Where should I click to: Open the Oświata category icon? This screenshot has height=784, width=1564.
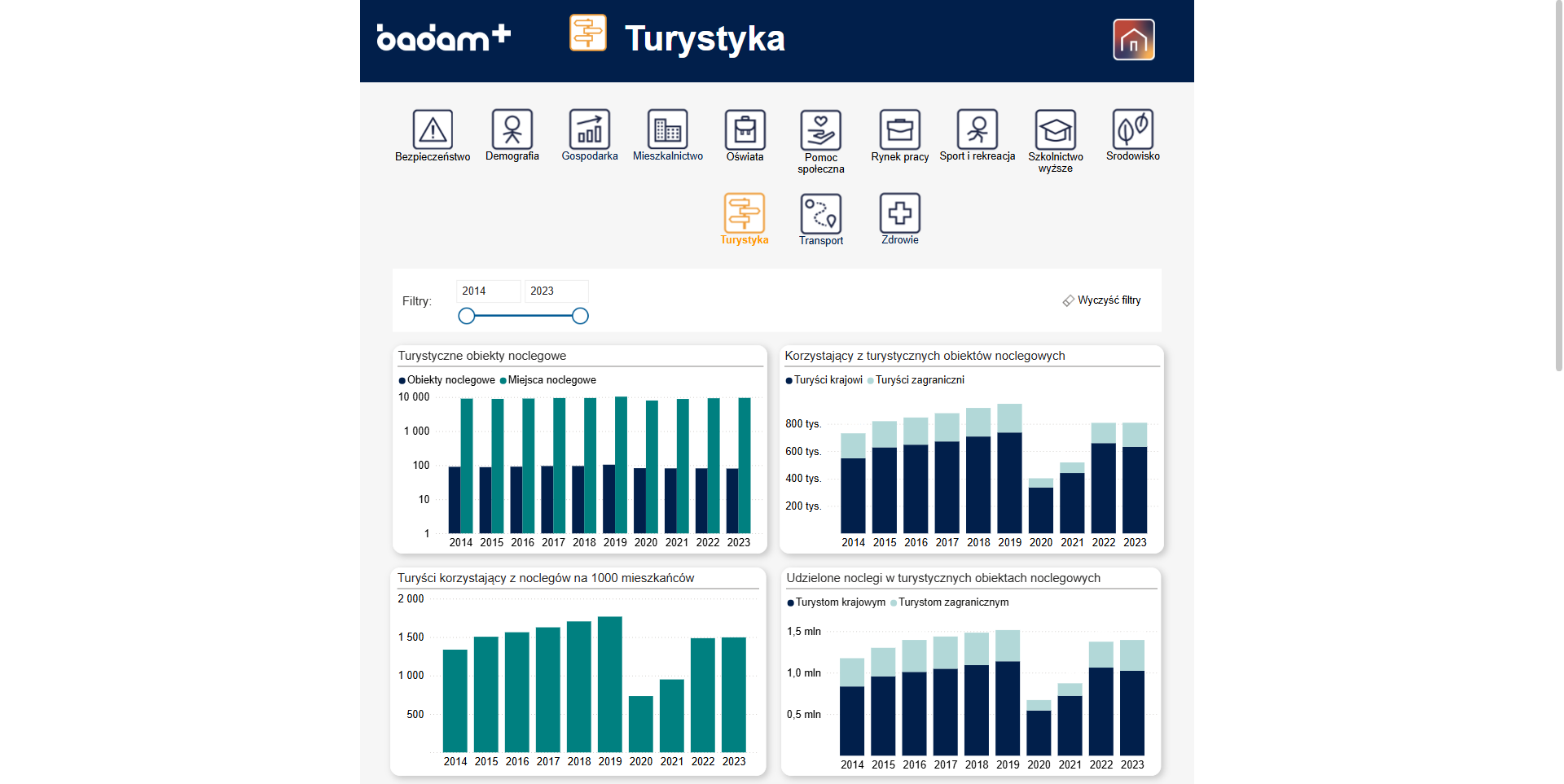coord(745,130)
